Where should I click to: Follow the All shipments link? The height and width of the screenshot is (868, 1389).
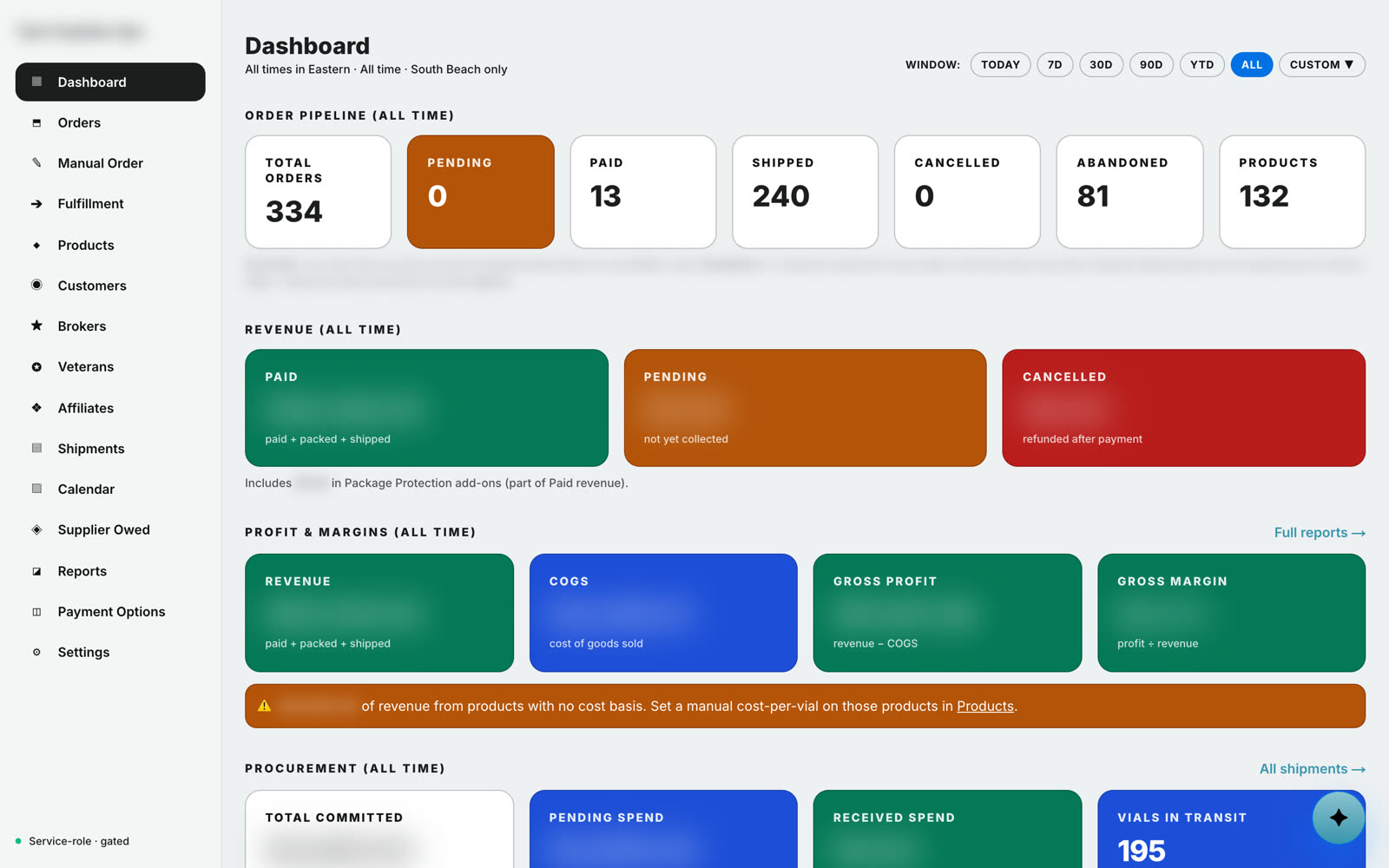1313,769
